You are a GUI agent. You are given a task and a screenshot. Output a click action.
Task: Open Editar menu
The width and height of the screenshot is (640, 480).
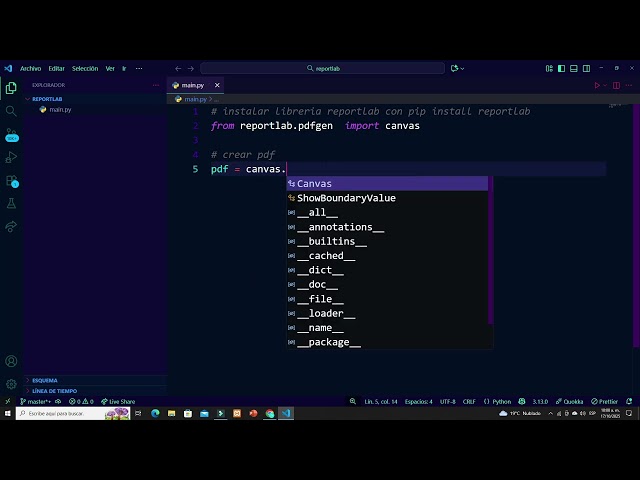(x=56, y=69)
